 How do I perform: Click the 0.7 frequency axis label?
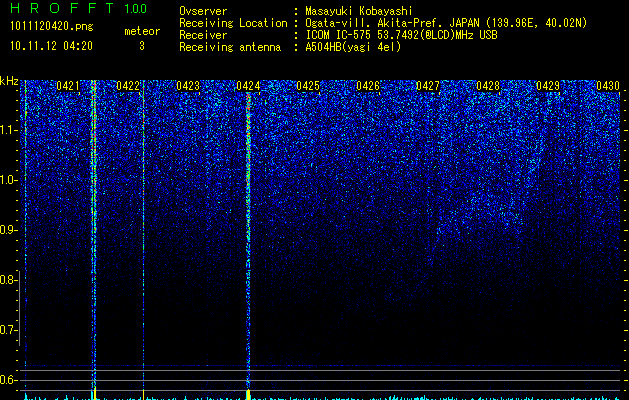coord(8,330)
